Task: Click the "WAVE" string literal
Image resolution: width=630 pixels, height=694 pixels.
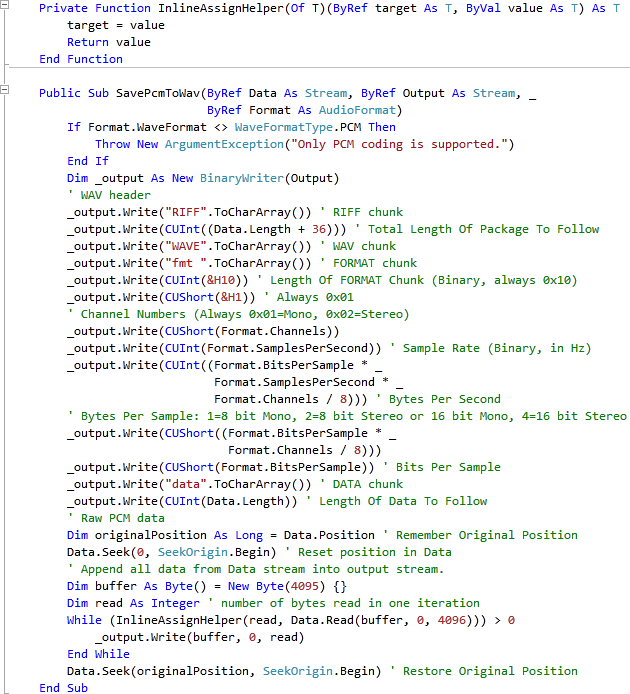Action: [x=186, y=247]
